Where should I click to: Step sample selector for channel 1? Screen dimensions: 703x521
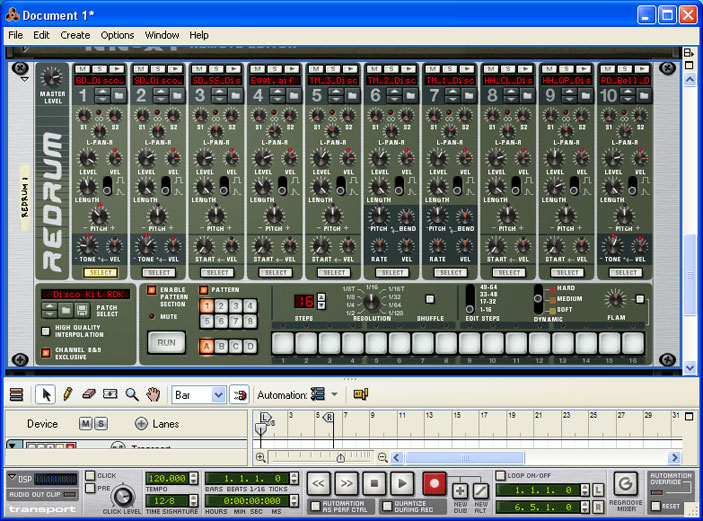coord(103,96)
